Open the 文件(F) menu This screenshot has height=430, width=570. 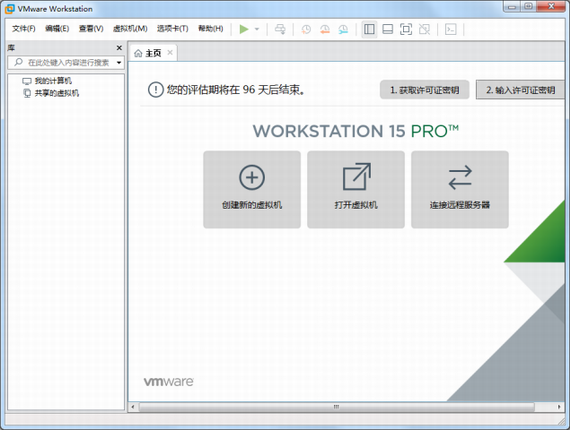(x=24, y=29)
